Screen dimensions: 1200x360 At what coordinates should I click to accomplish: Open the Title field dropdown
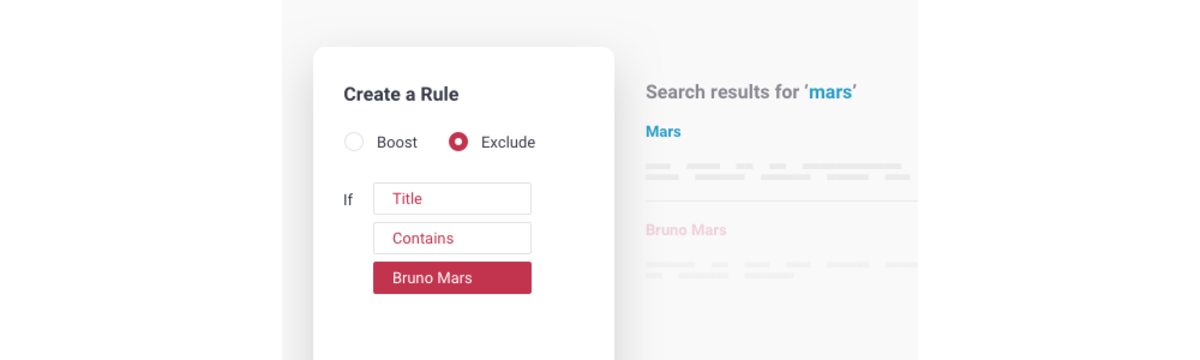pyautogui.click(x=452, y=198)
